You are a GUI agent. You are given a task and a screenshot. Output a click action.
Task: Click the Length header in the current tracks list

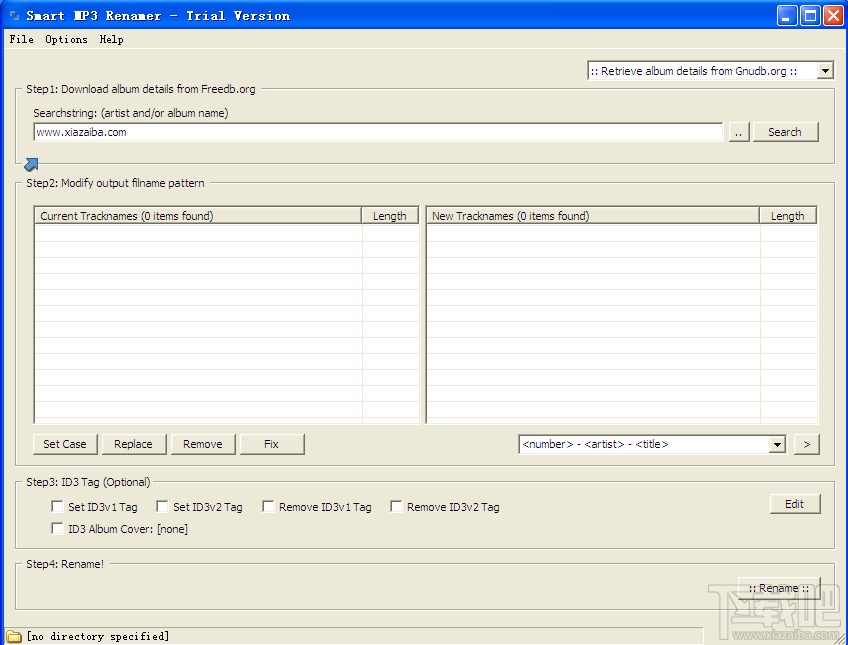click(390, 216)
